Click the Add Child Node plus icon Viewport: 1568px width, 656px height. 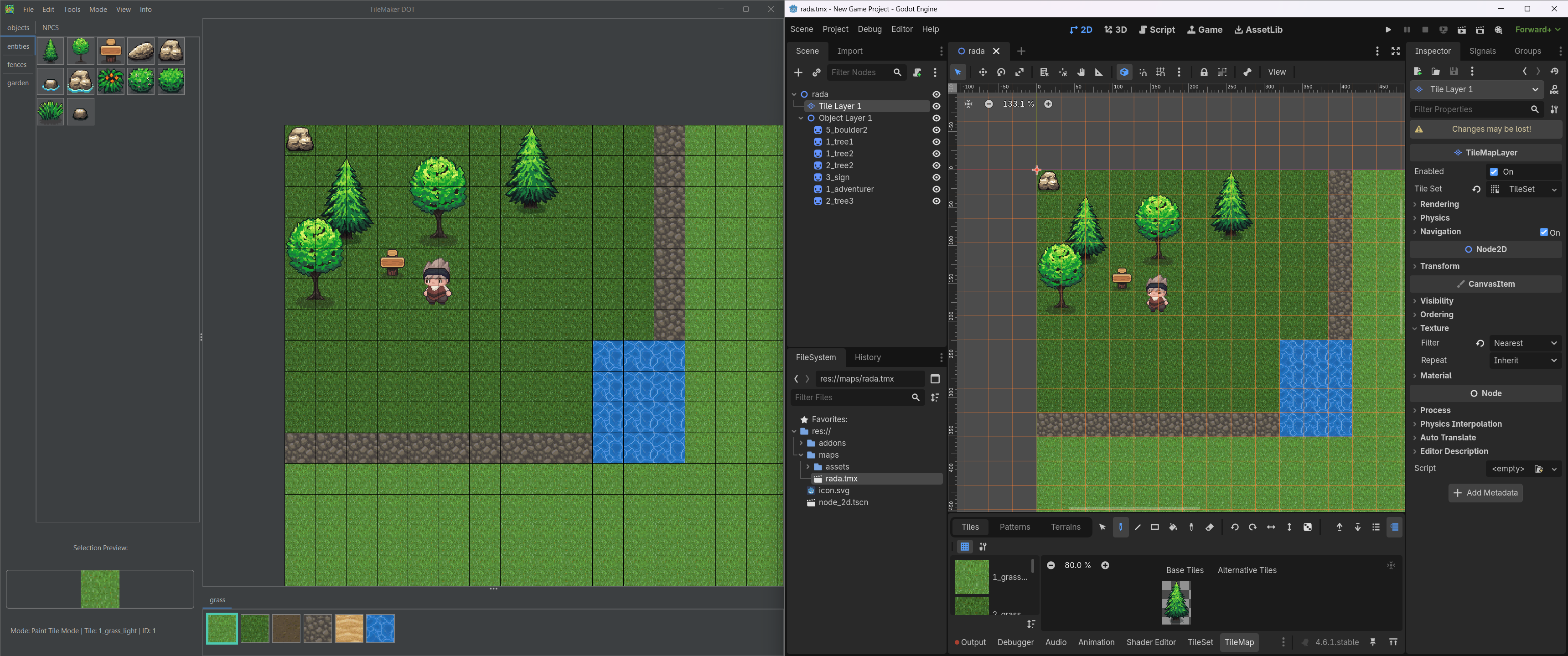point(798,72)
